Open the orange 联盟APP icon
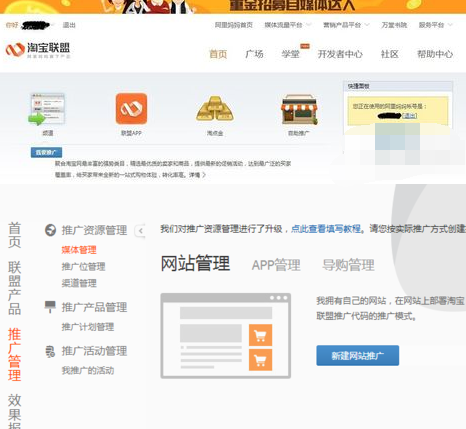 131,109
